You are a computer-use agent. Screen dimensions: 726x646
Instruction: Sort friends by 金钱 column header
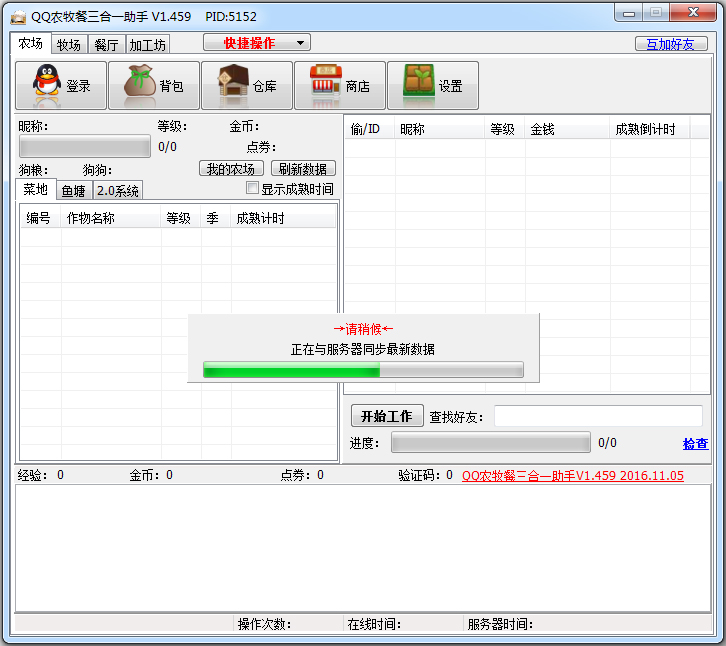point(567,129)
